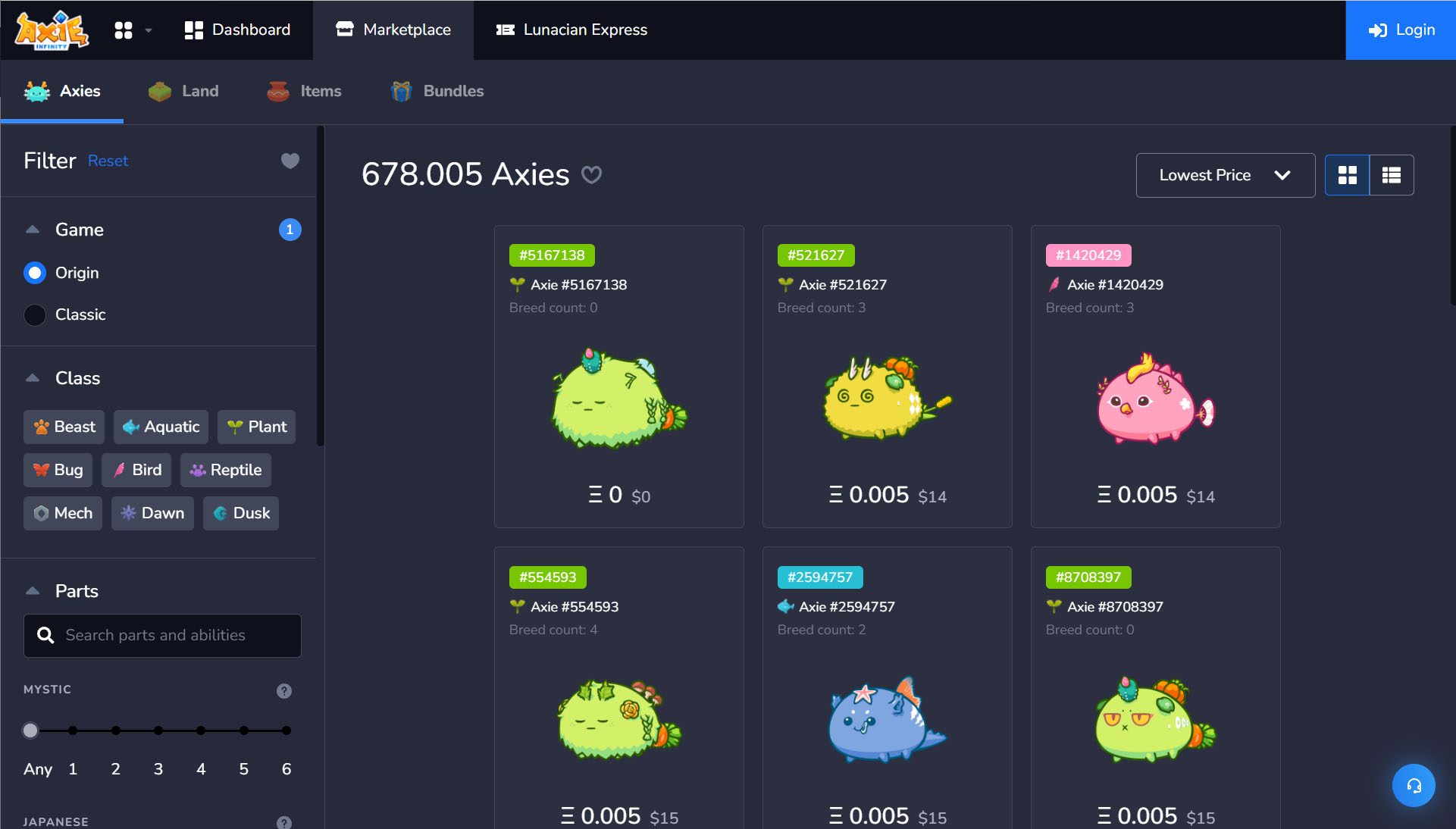
Task: Save this search with the heart icon
Action: tap(591, 175)
